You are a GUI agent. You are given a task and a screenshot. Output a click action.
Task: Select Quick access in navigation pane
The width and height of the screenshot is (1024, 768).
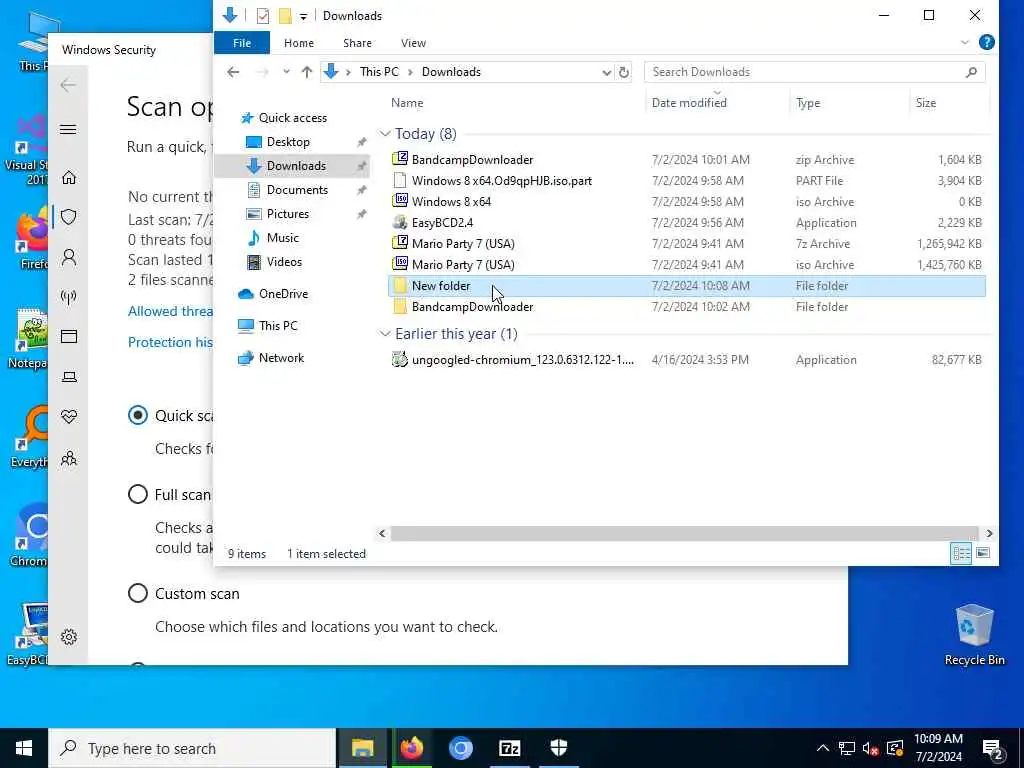tap(293, 118)
